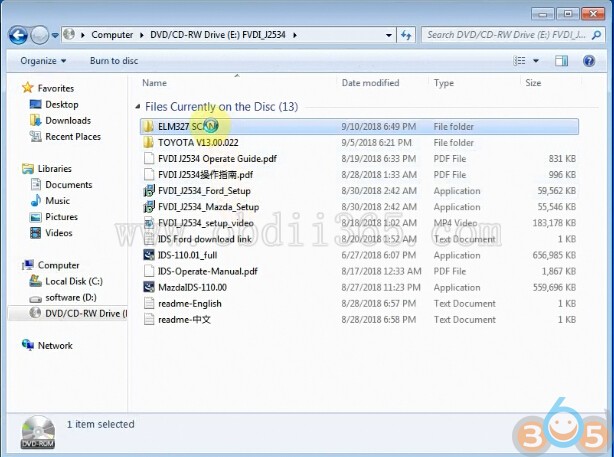Change view with the view icon
The image size is (614, 457).
[x=519, y=61]
